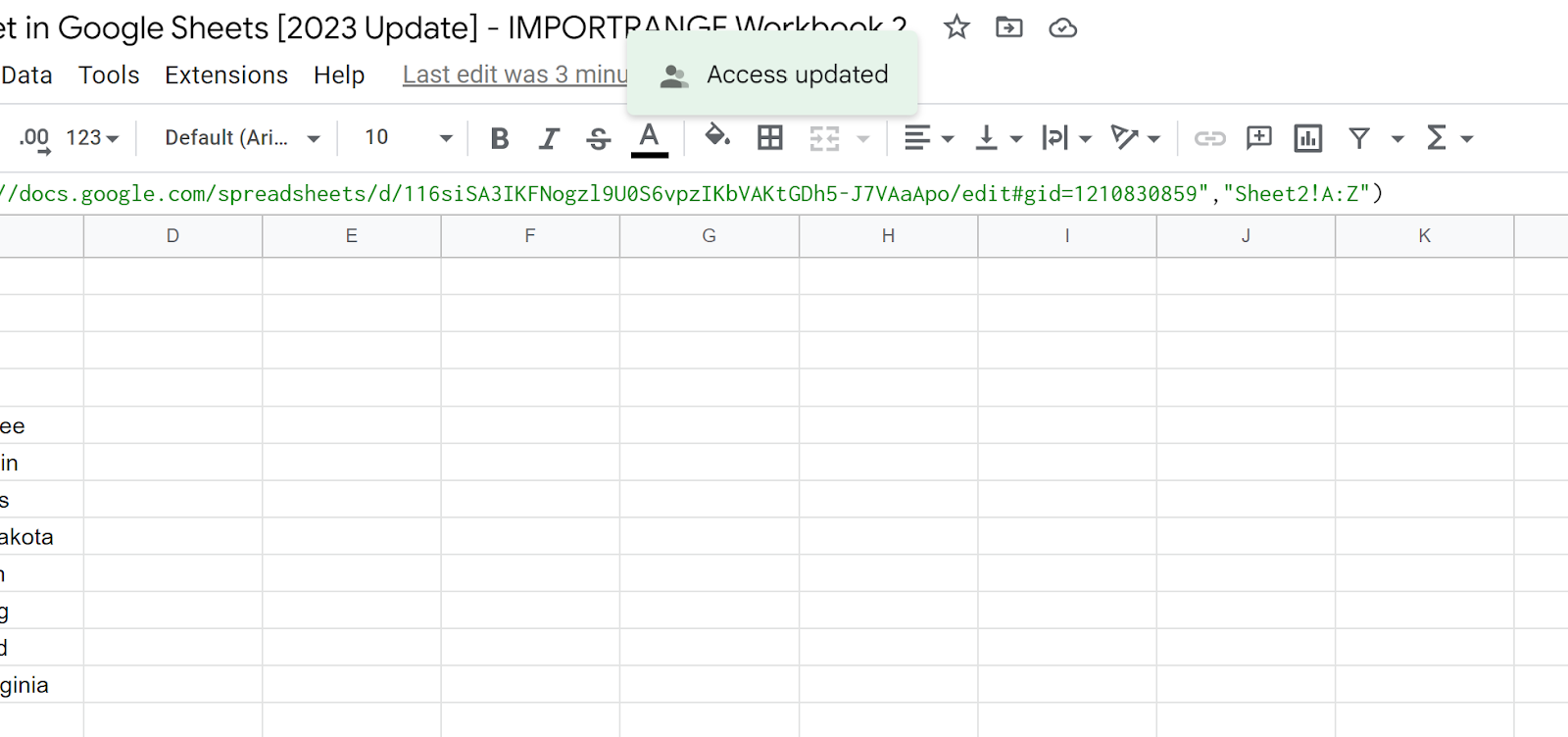1568x737 pixels.
Task: Open fill color picker
Action: (717, 136)
